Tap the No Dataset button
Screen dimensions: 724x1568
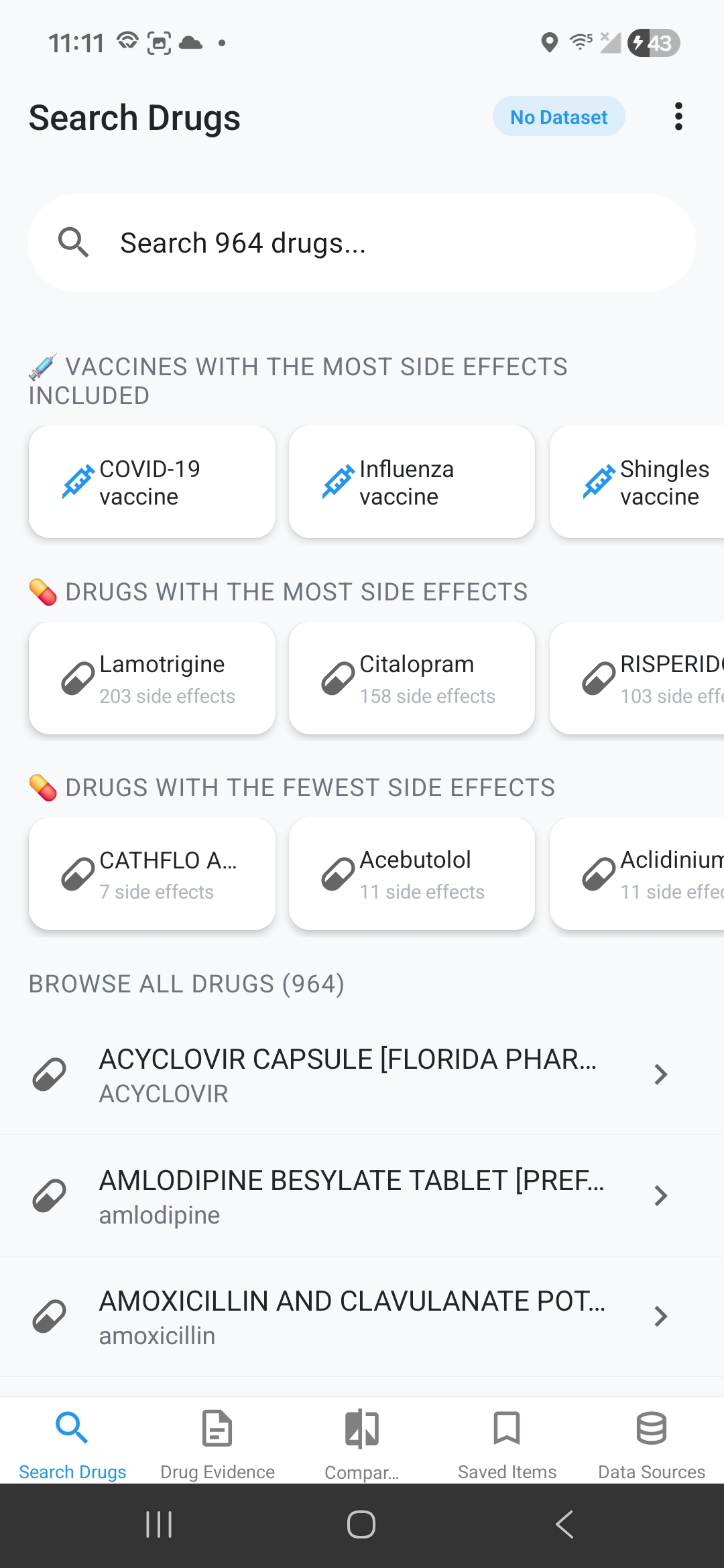coord(558,117)
